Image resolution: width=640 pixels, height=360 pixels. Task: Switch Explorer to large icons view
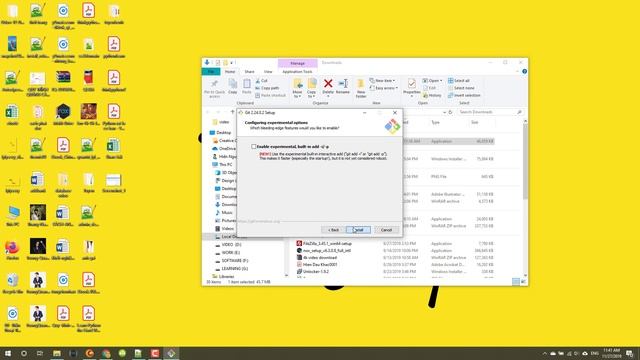click(x=523, y=282)
